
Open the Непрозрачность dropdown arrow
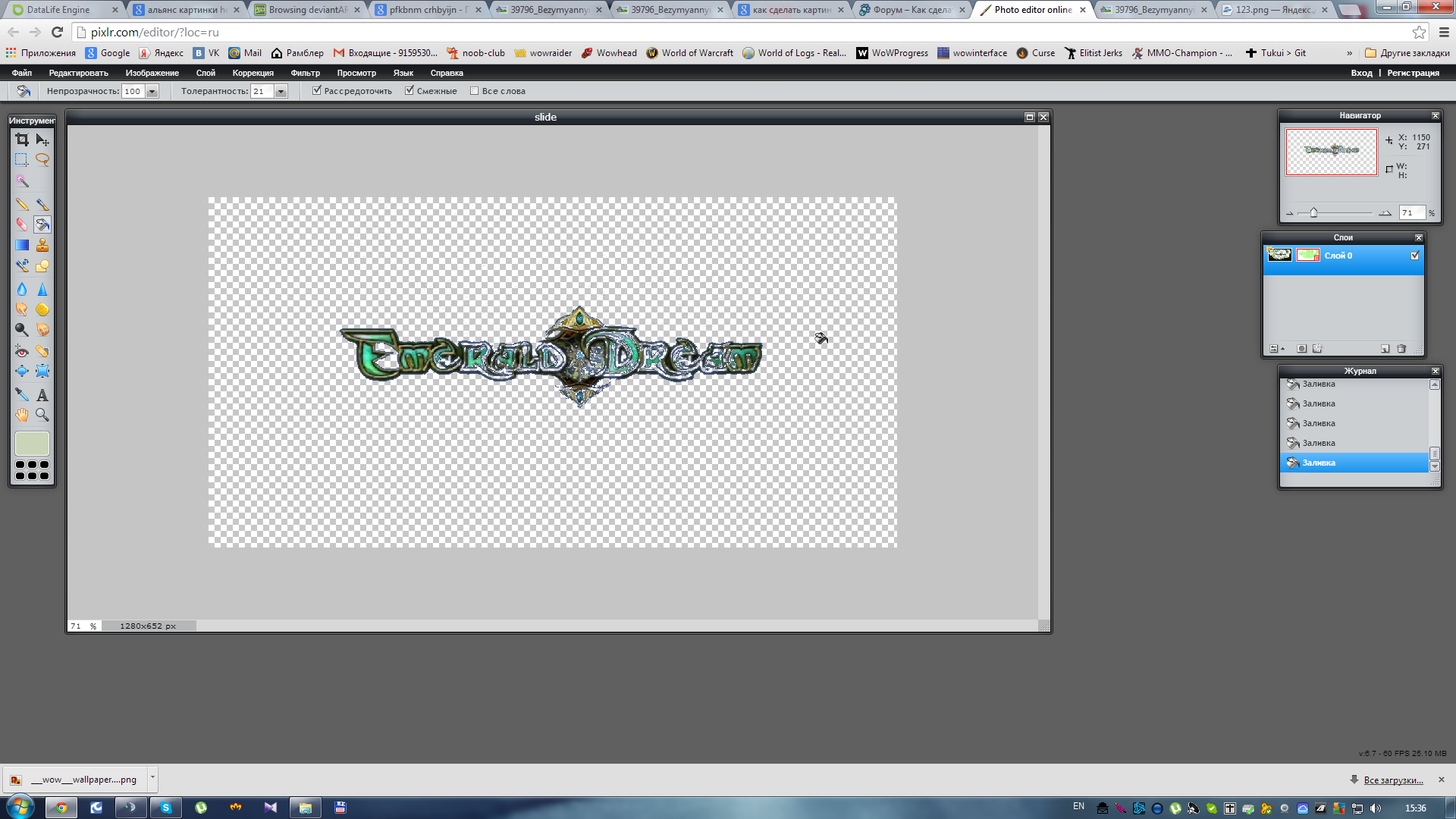pos(152,92)
